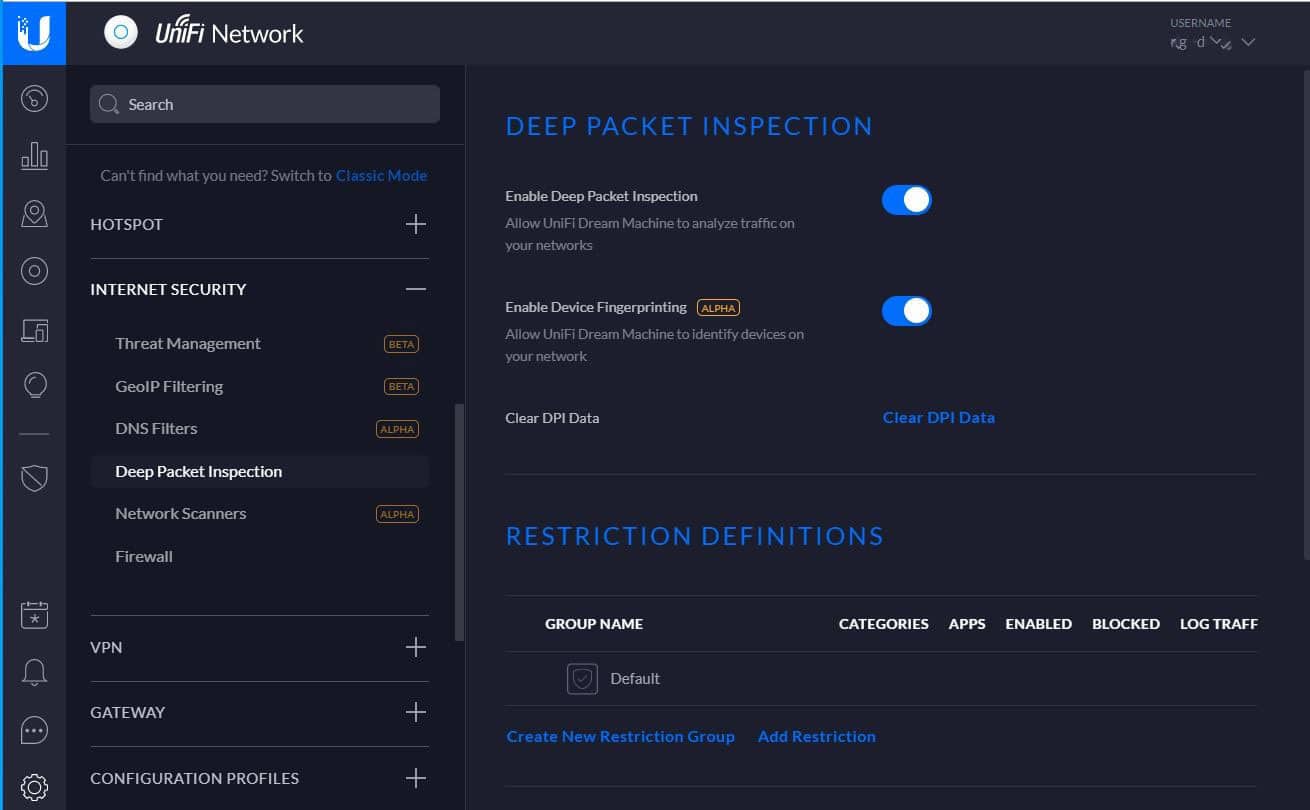The image size is (1310, 810).
Task: Turn off the Device Fingerprinting toggle
Action: coord(906,311)
